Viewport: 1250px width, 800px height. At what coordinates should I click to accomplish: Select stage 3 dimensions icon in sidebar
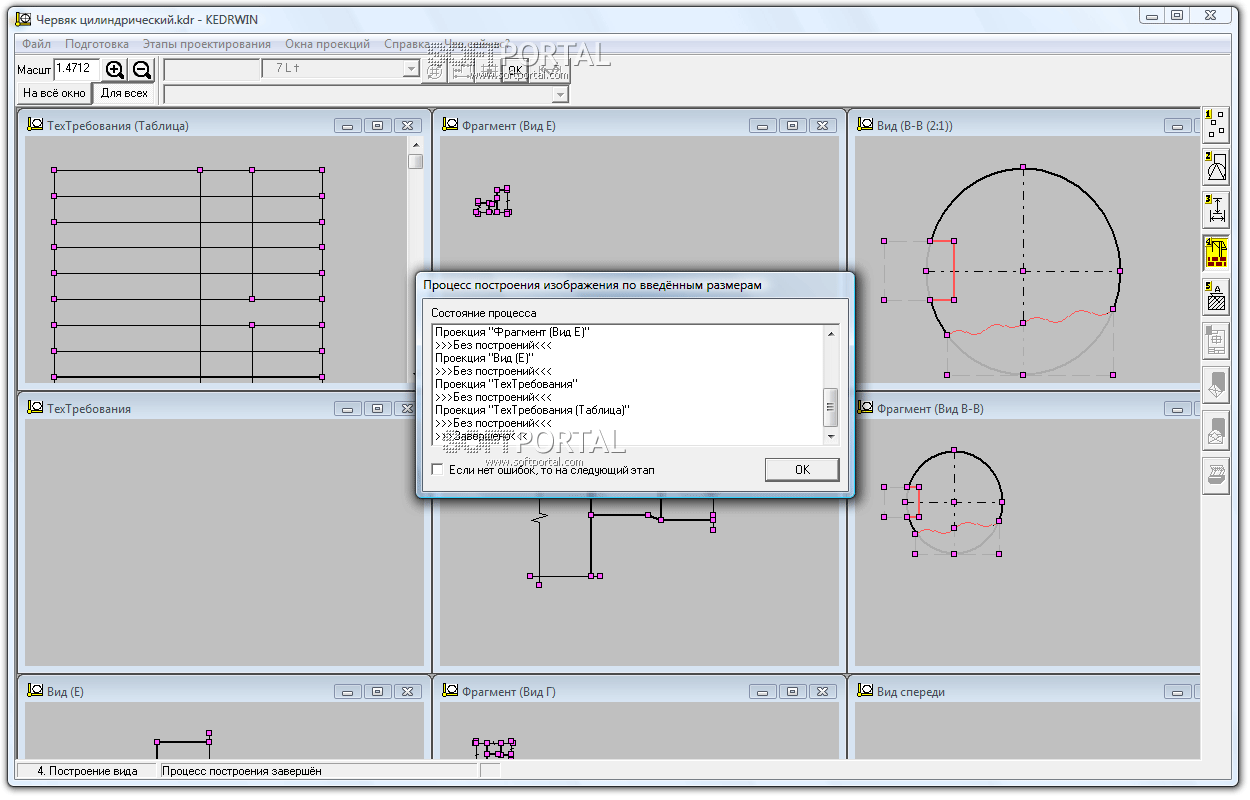pos(1216,210)
